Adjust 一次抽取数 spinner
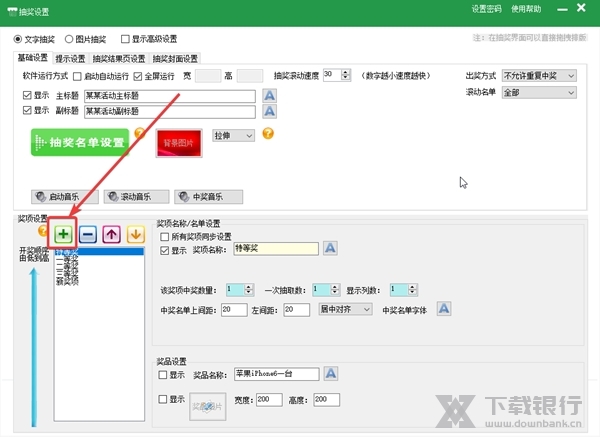The height and width of the screenshot is (437, 600). [x=335, y=290]
